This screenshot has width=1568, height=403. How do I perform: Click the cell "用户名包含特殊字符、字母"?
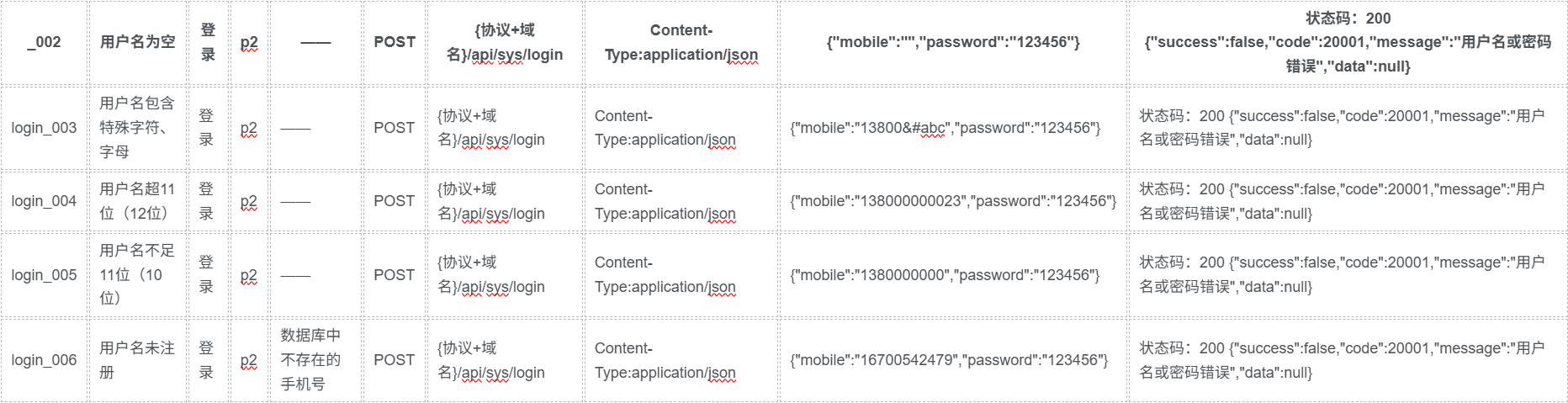[138, 128]
